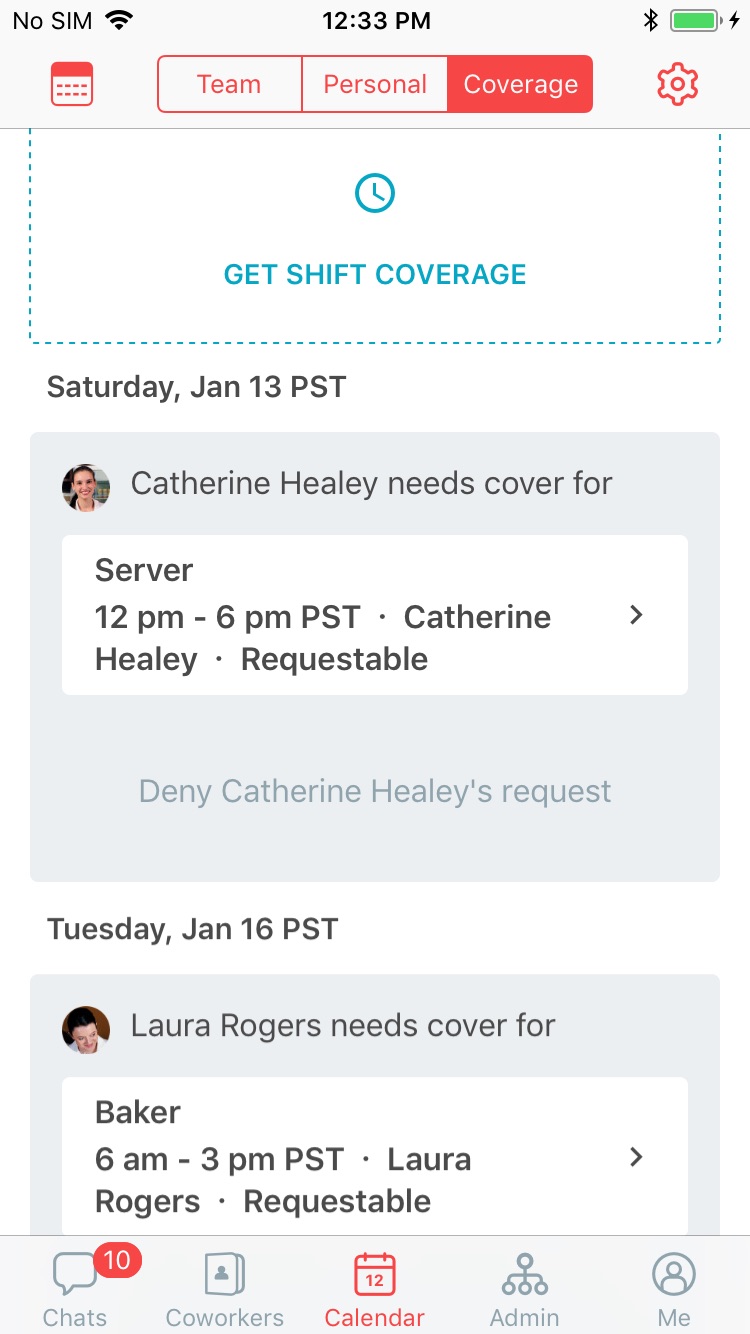Open Coworkers via the contact book icon

pyautogui.click(x=225, y=1275)
